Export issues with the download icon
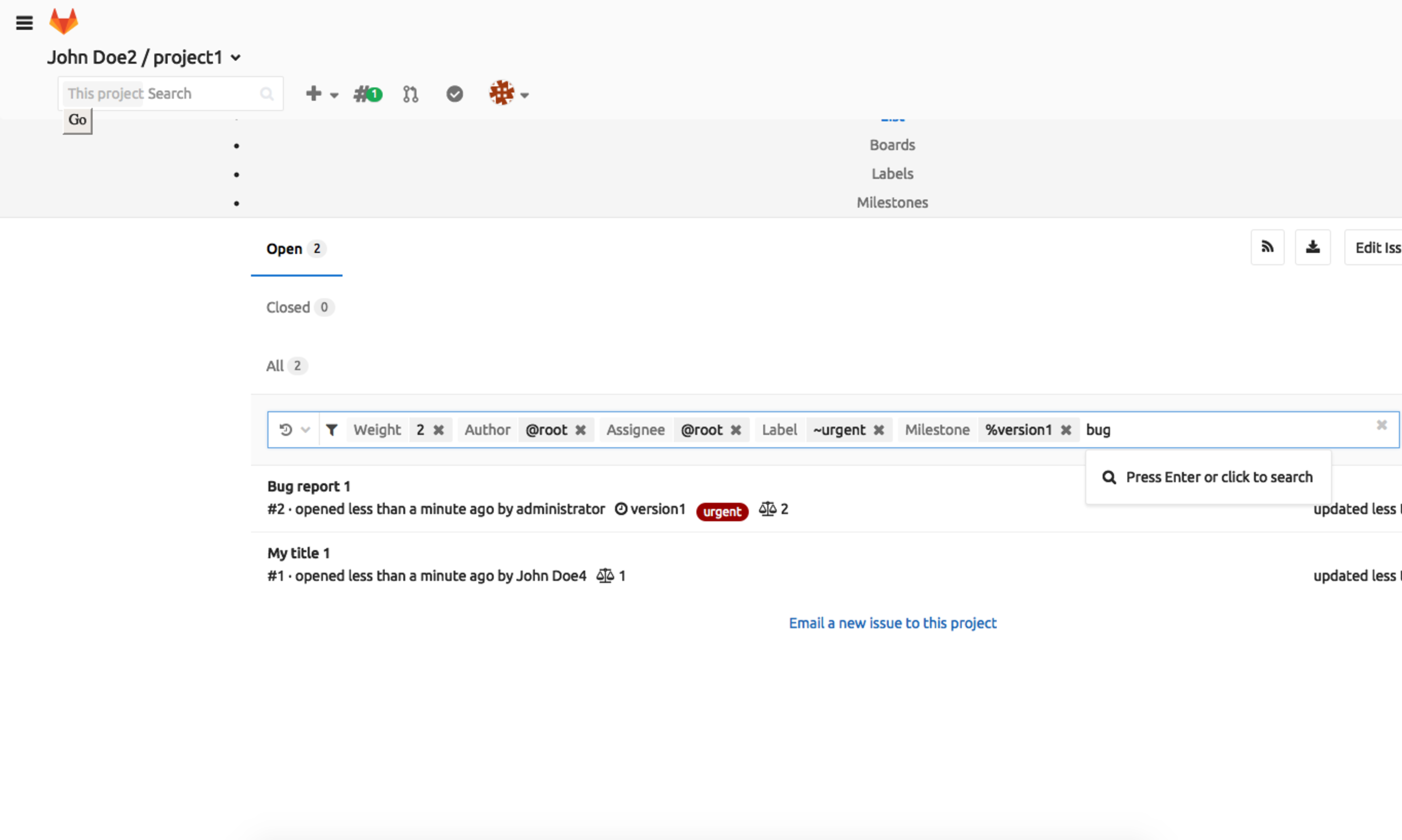The height and width of the screenshot is (840, 1402). pos(1312,247)
